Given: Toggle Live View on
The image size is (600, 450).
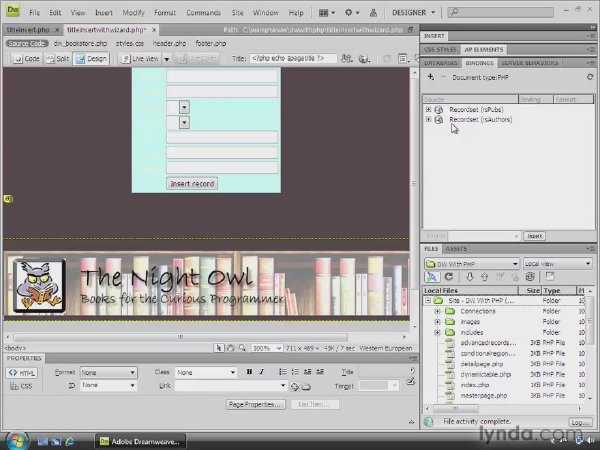Looking at the screenshot, I should (140, 59).
